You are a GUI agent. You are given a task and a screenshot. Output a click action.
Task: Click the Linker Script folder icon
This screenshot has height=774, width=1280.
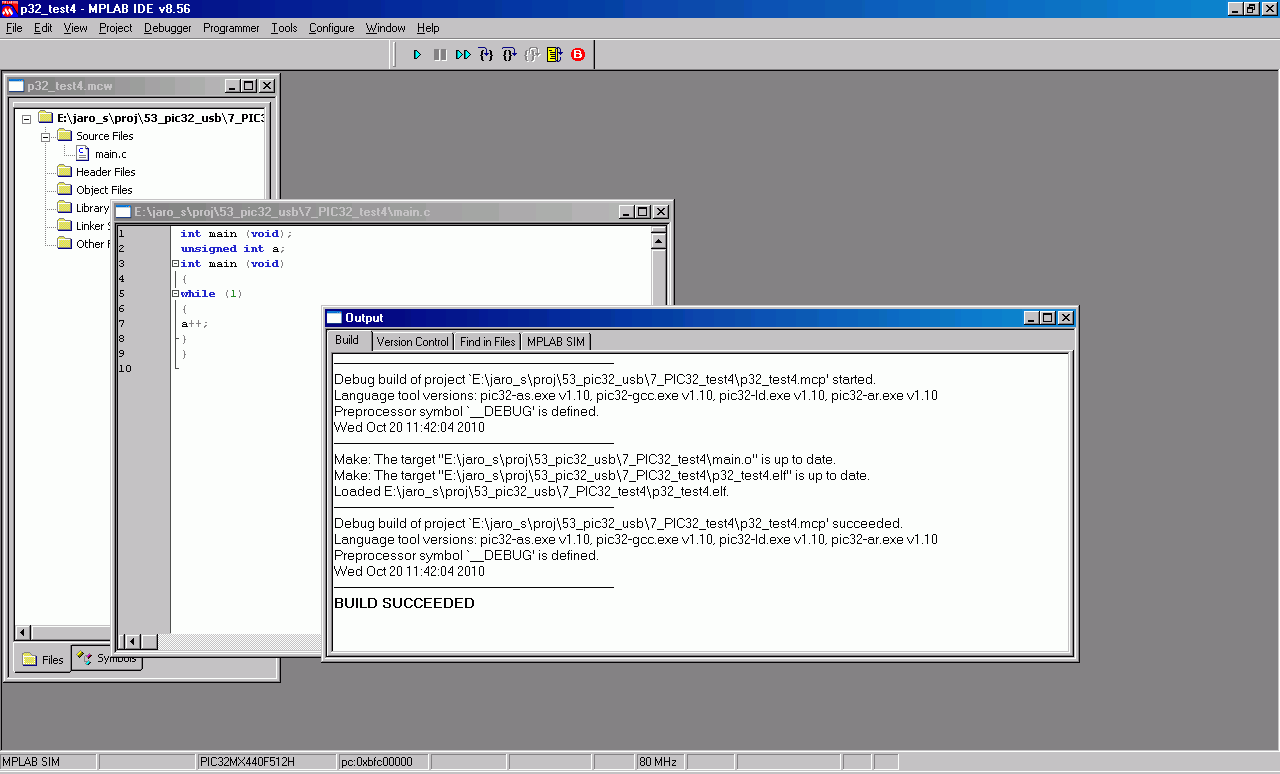tap(65, 226)
